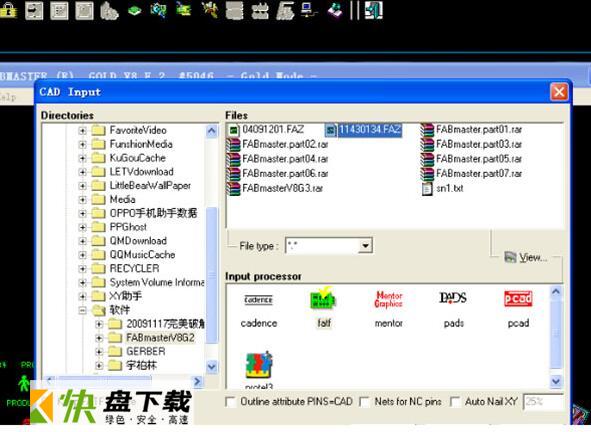The height and width of the screenshot is (432, 591).
Task: Toggle the Auto Nail XY checkbox
Action: tap(455, 402)
